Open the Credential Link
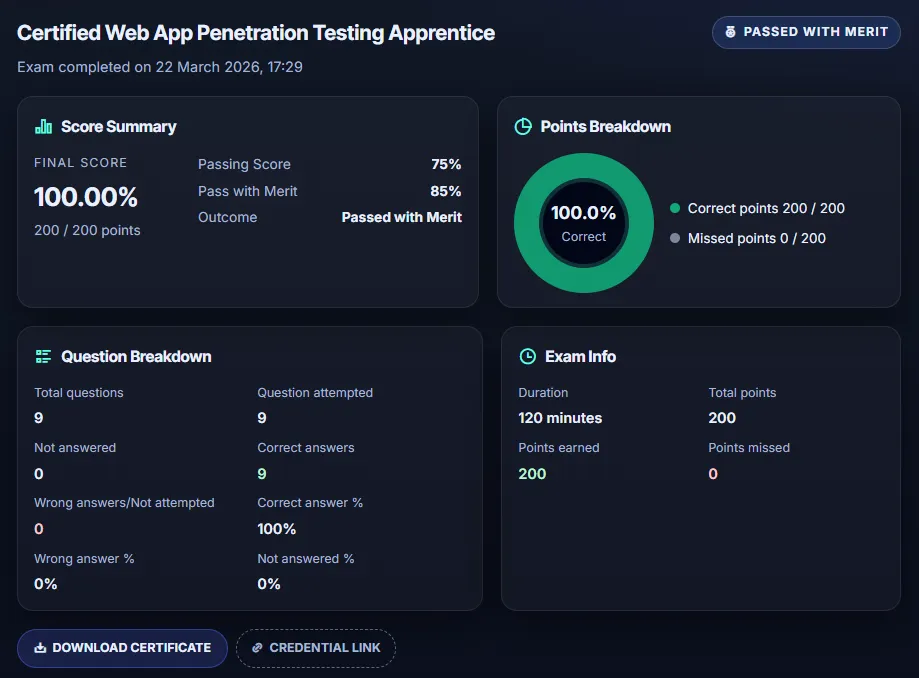The width and height of the screenshot is (919, 678). point(316,648)
